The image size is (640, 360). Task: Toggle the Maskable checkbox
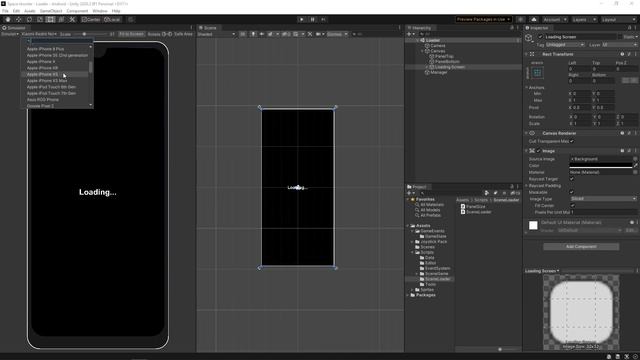click(572, 192)
